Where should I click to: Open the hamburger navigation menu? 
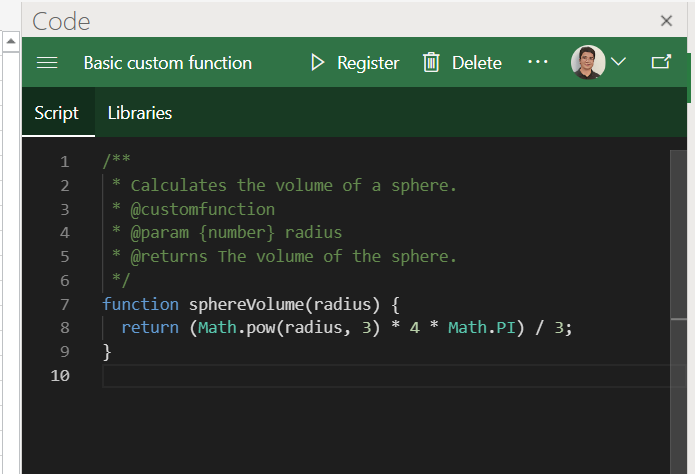(x=47, y=63)
